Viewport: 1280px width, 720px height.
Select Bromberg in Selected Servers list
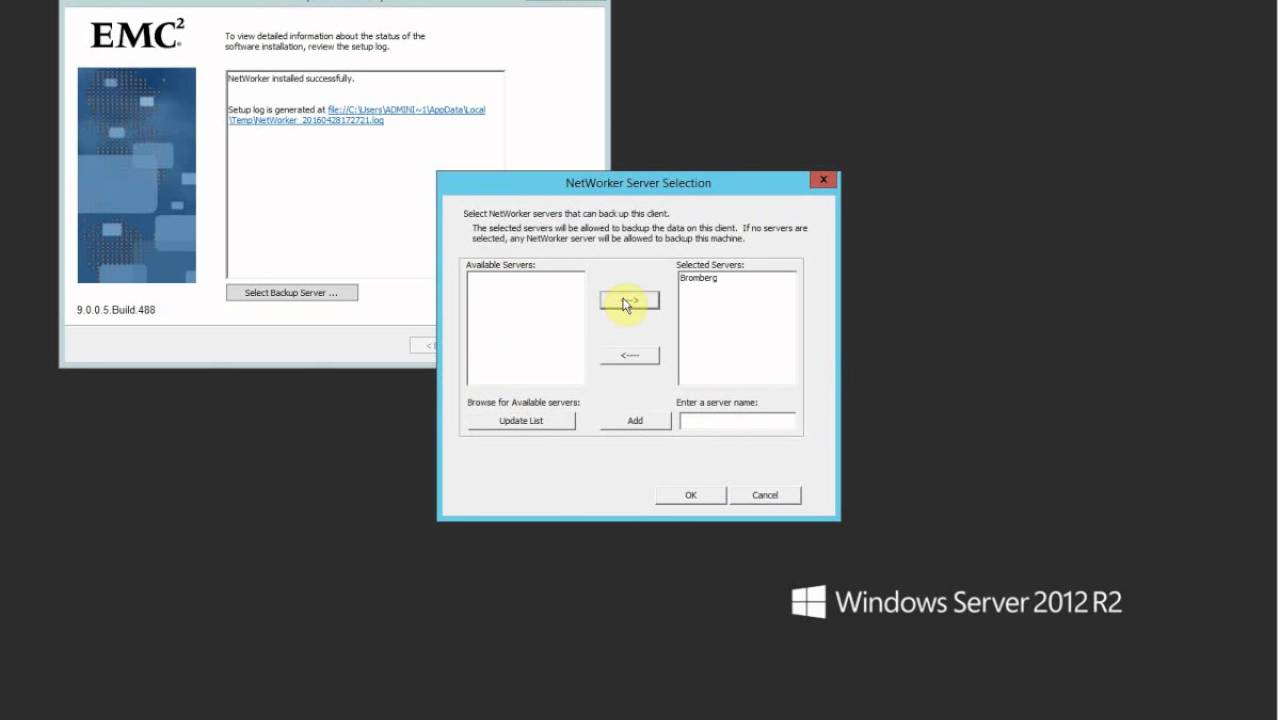[x=699, y=278]
